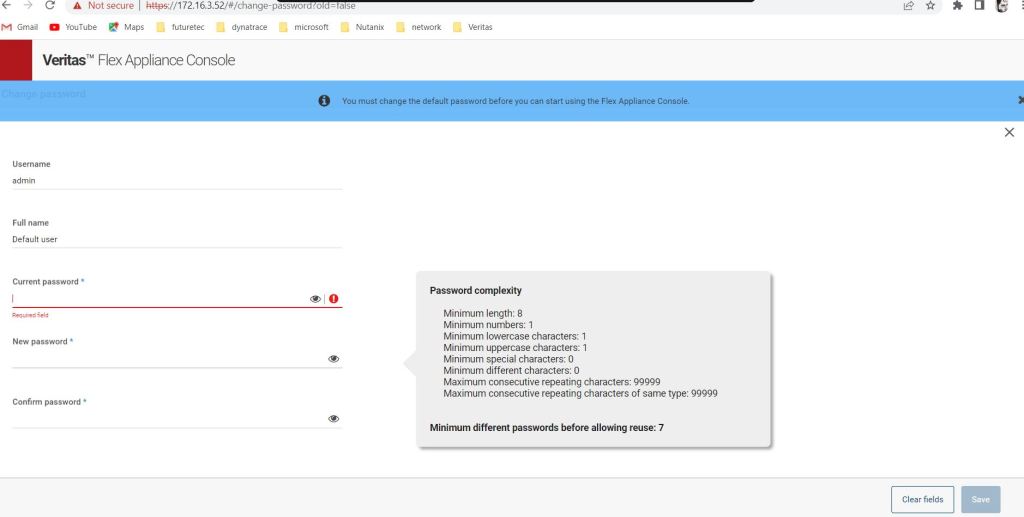Click the red error icon in Current password
The width and height of the screenshot is (1024, 517).
point(333,299)
